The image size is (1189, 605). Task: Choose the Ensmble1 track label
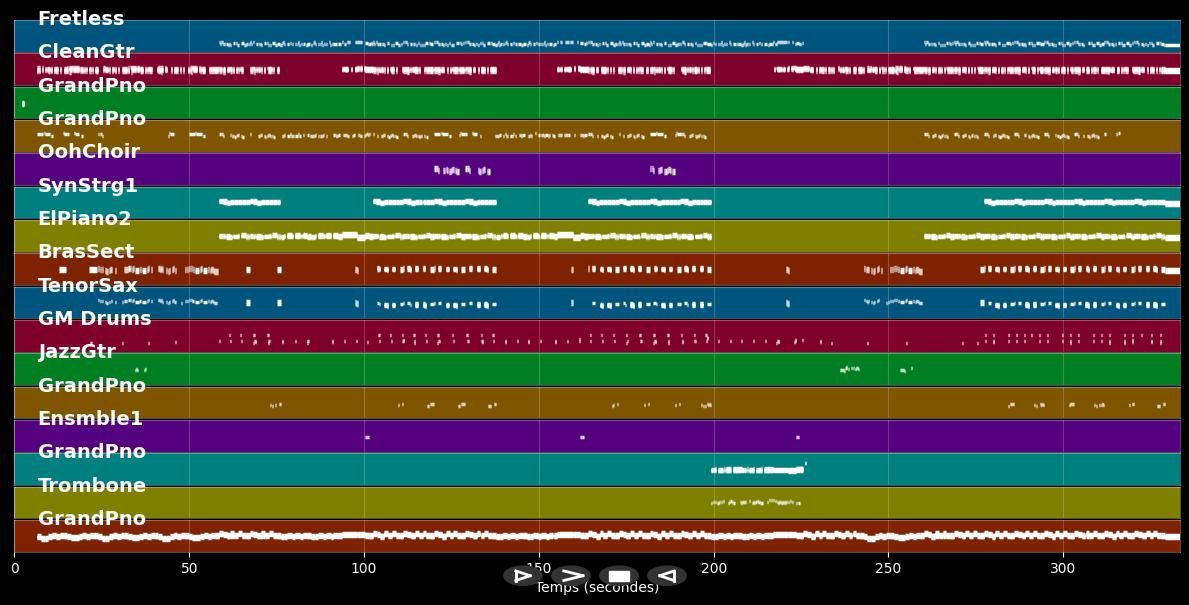[x=90, y=419]
